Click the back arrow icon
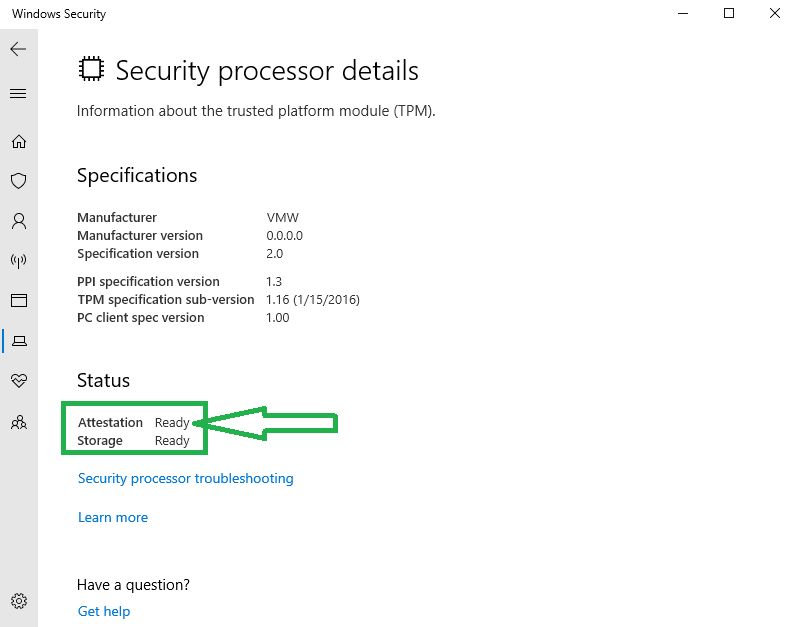 (x=18, y=49)
